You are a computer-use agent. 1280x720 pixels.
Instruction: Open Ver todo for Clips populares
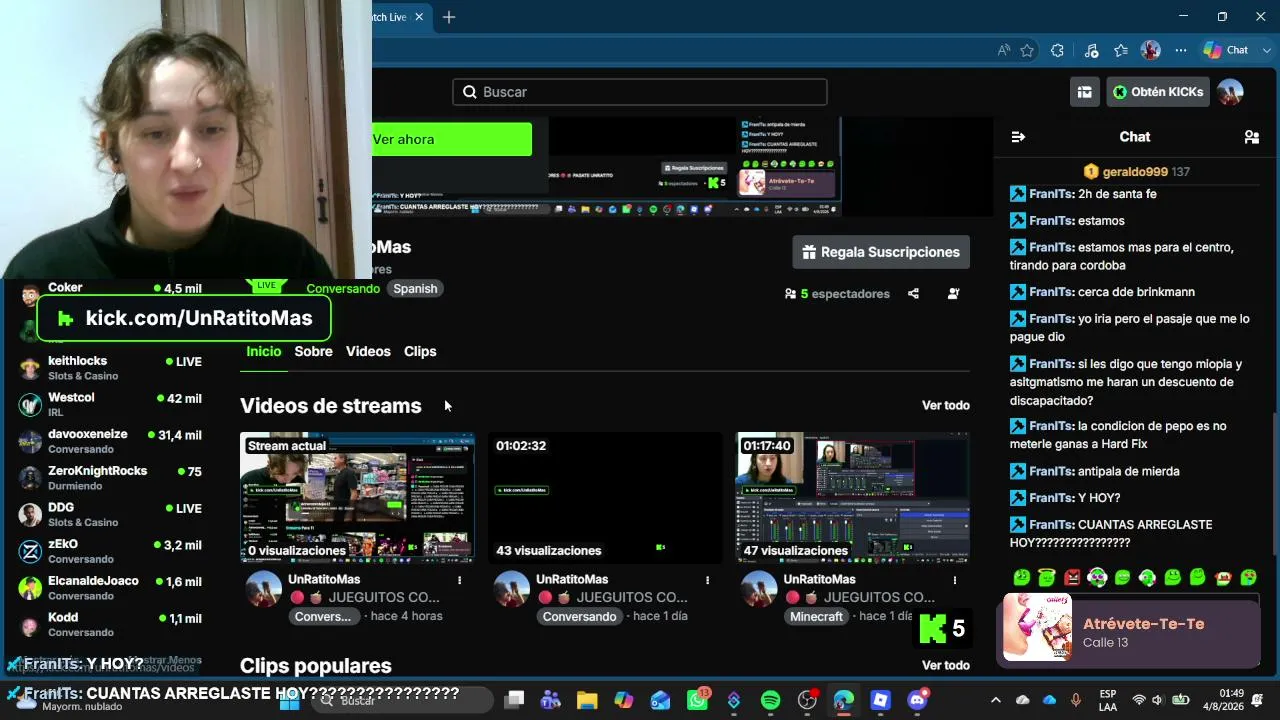(x=946, y=665)
